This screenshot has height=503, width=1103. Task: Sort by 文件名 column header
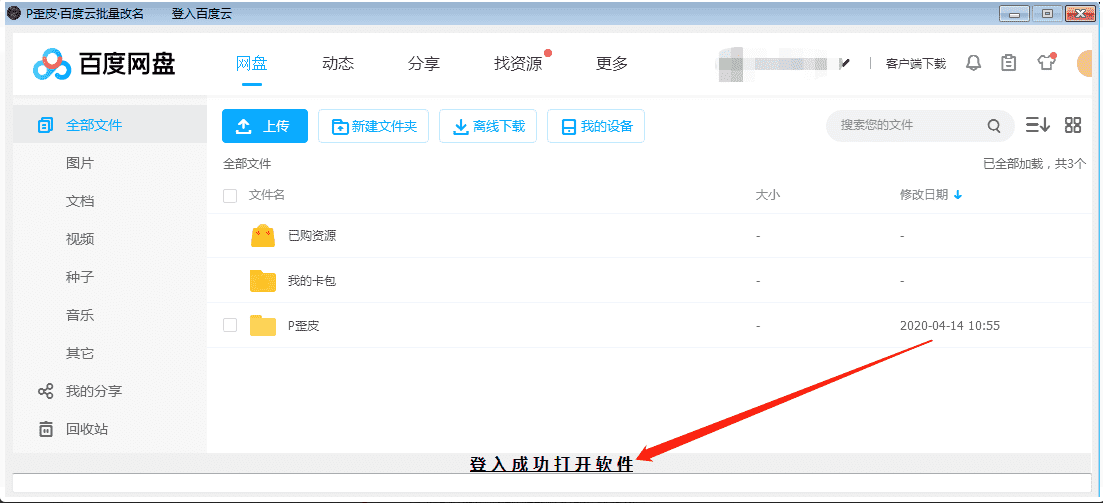point(267,195)
